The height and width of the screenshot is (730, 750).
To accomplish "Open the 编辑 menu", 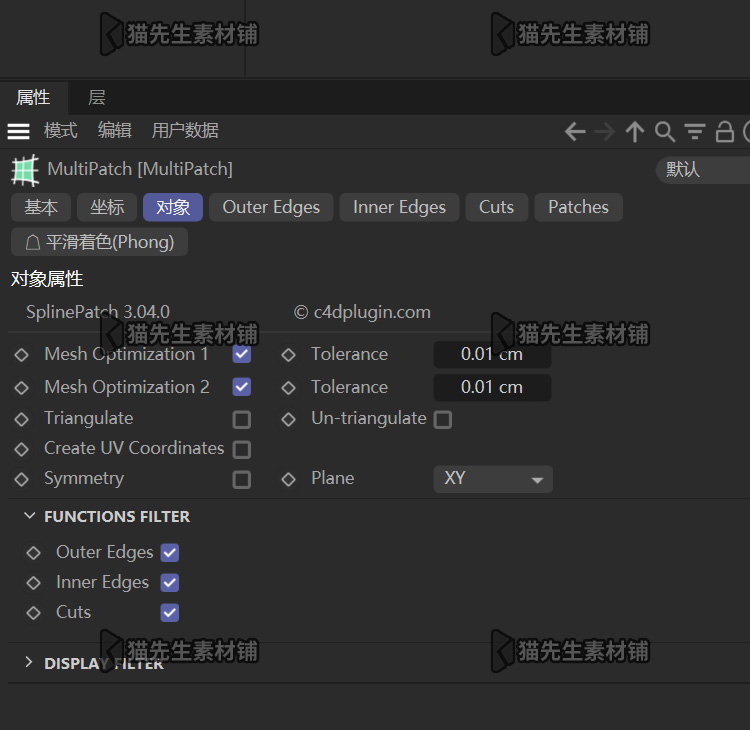I will [x=115, y=131].
